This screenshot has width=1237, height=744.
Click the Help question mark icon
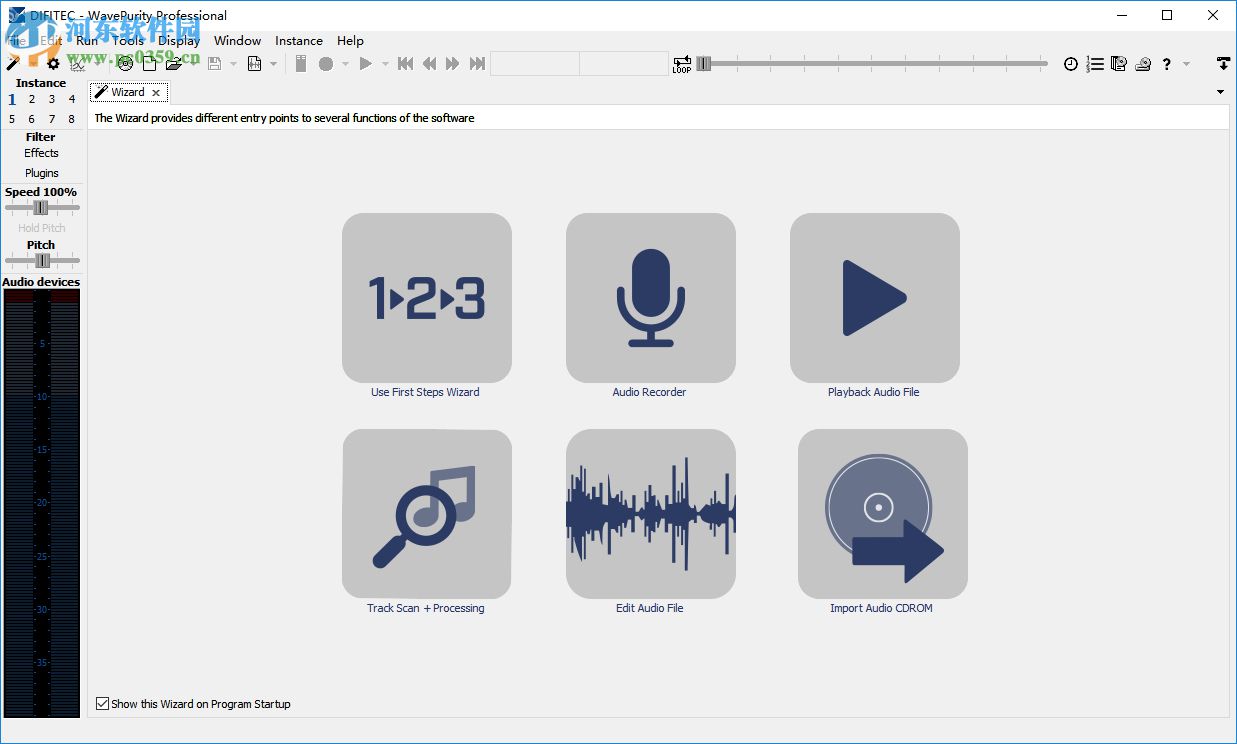tap(1166, 63)
